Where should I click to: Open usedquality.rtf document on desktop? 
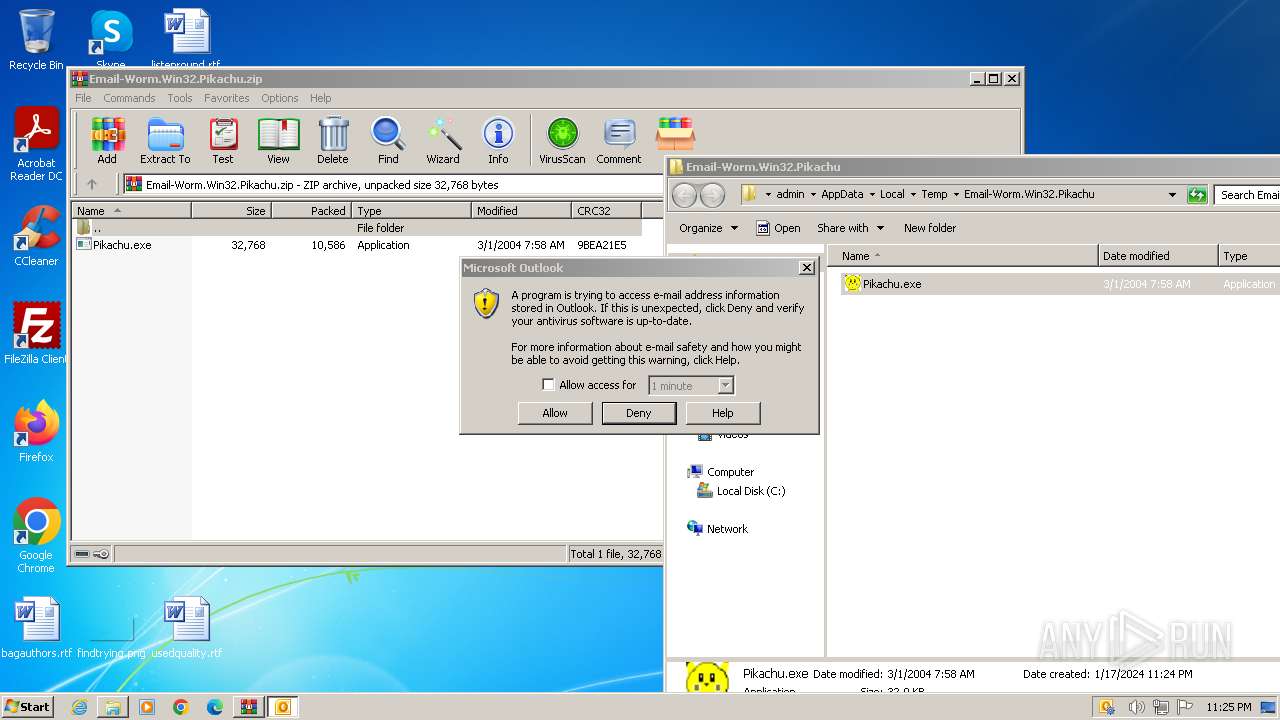187,628
